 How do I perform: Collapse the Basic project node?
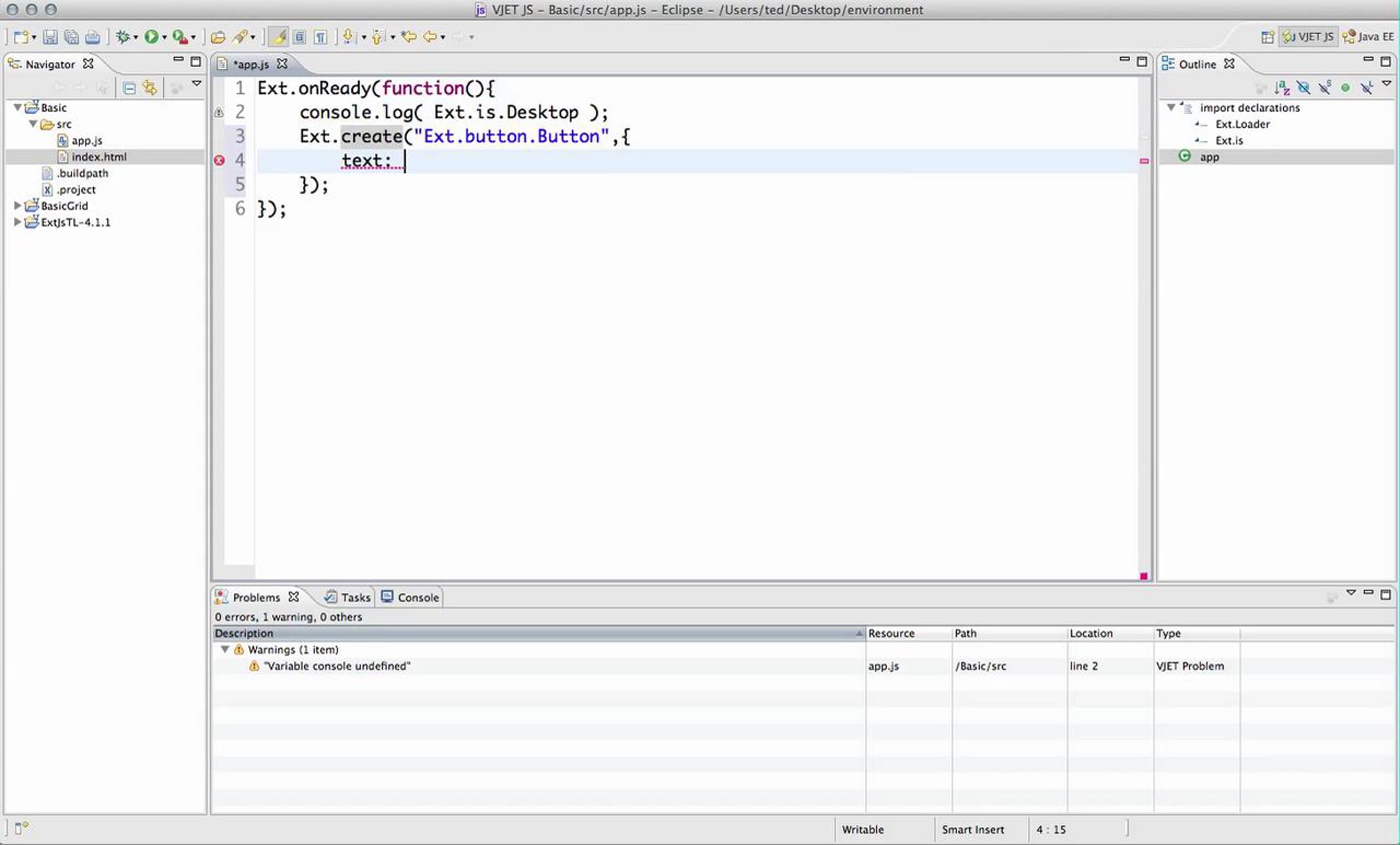coord(17,107)
